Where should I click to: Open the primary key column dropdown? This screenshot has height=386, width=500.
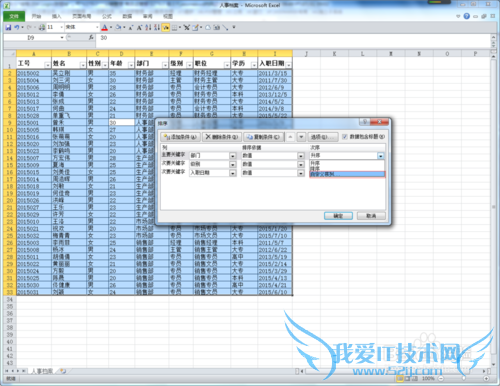coord(233,156)
